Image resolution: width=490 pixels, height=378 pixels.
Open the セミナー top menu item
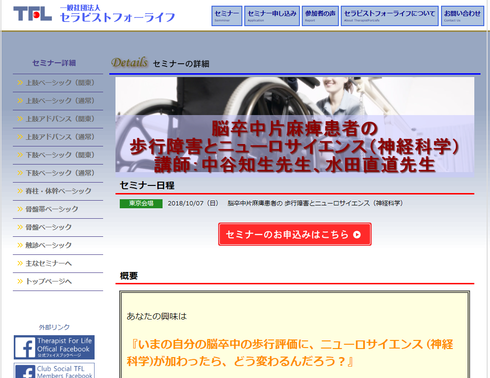pyautogui.click(x=227, y=16)
